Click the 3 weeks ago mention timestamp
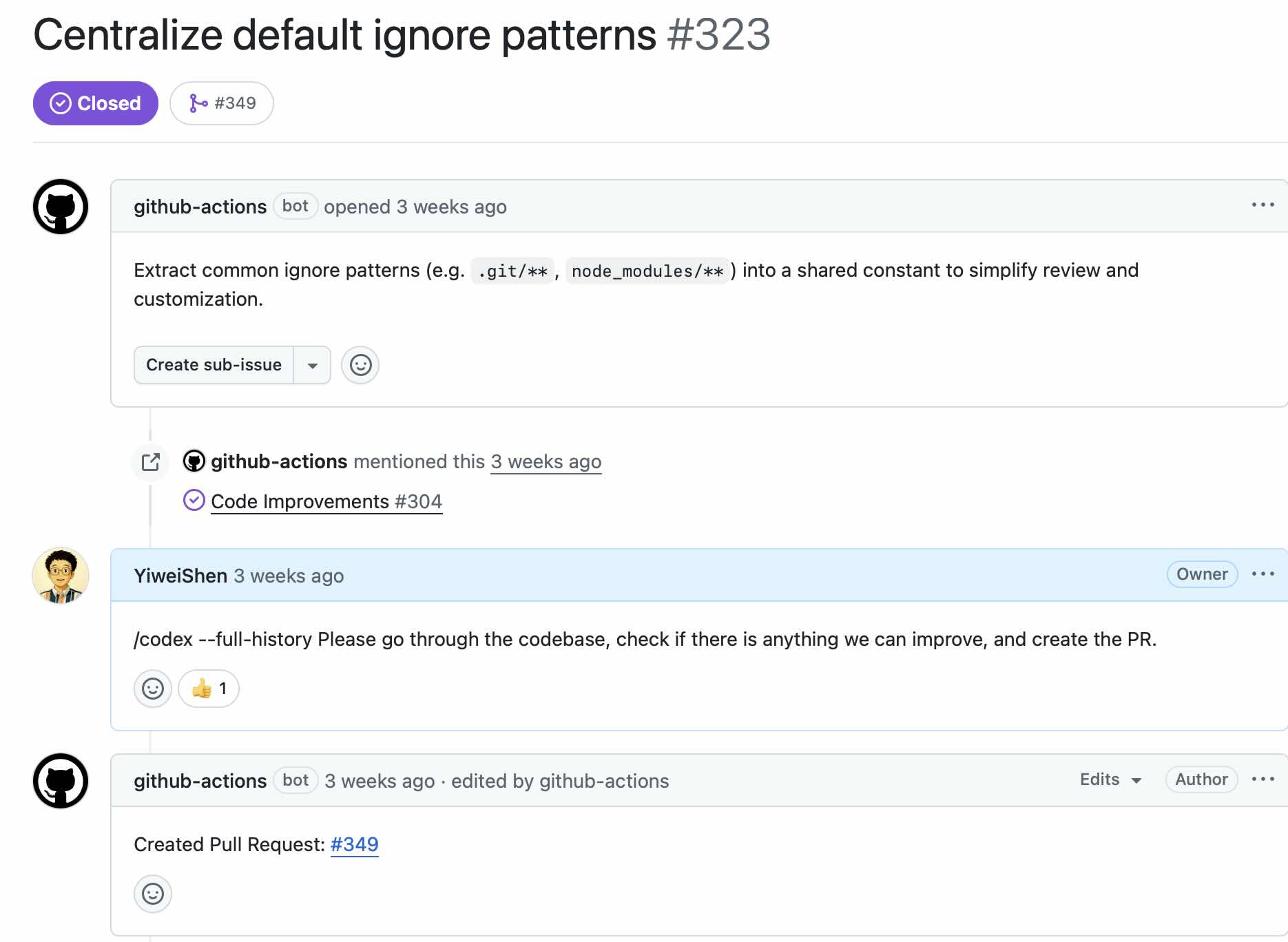Image resolution: width=1288 pixels, height=942 pixels. pyautogui.click(x=546, y=461)
